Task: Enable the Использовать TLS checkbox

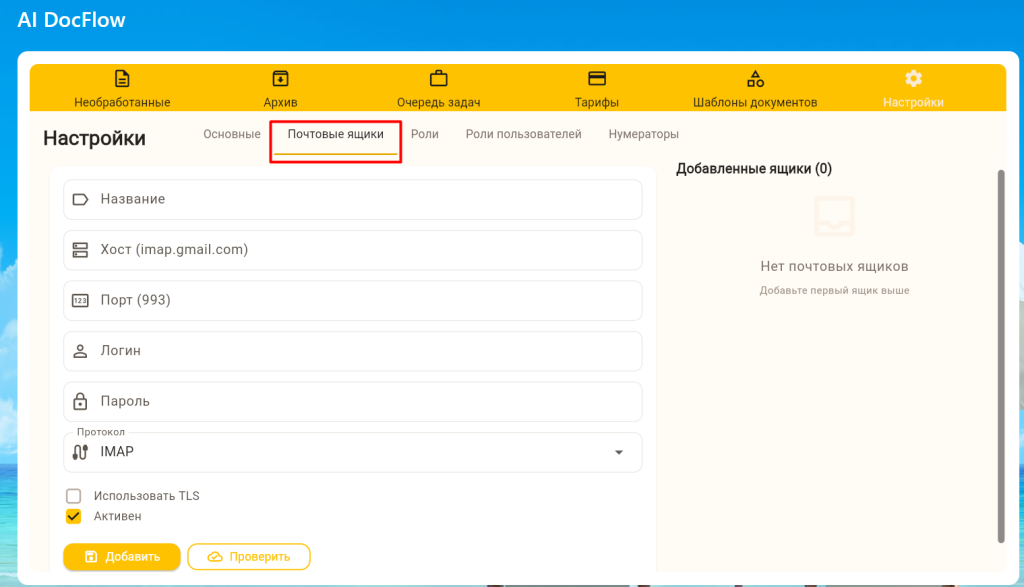Action: click(x=73, y=496)
